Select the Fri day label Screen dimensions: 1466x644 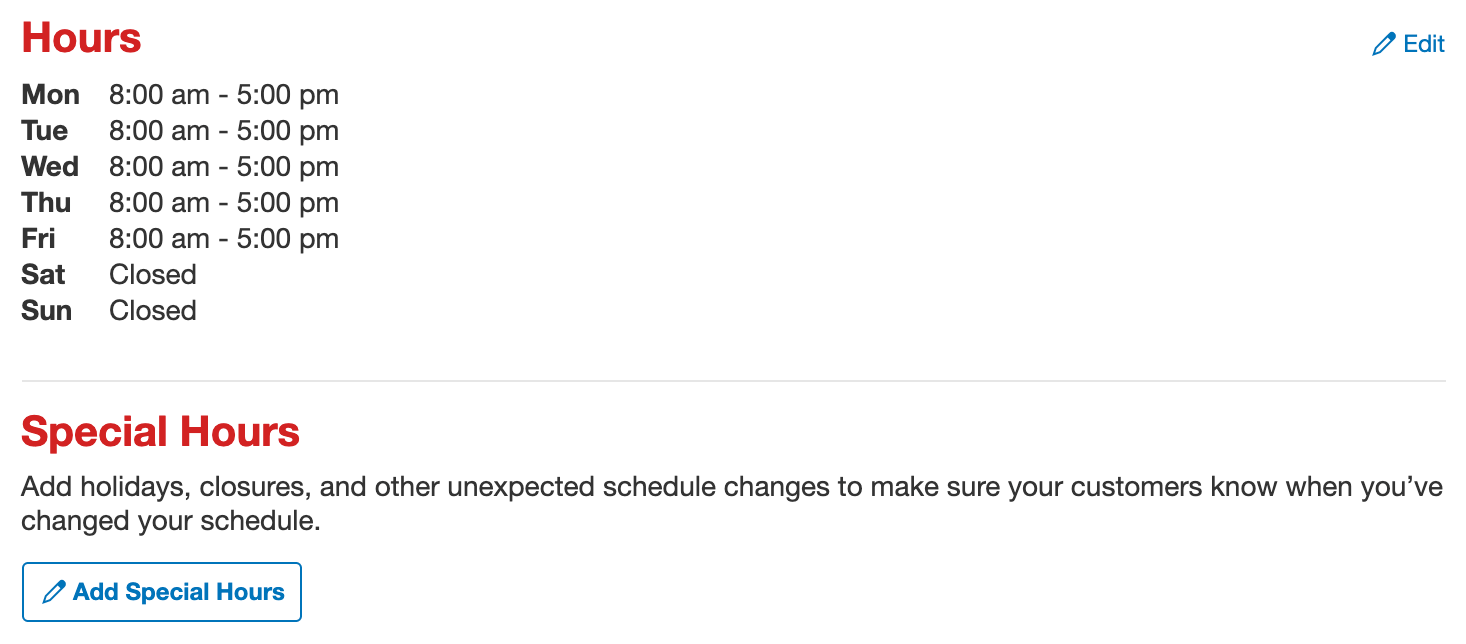coord(38,239)
